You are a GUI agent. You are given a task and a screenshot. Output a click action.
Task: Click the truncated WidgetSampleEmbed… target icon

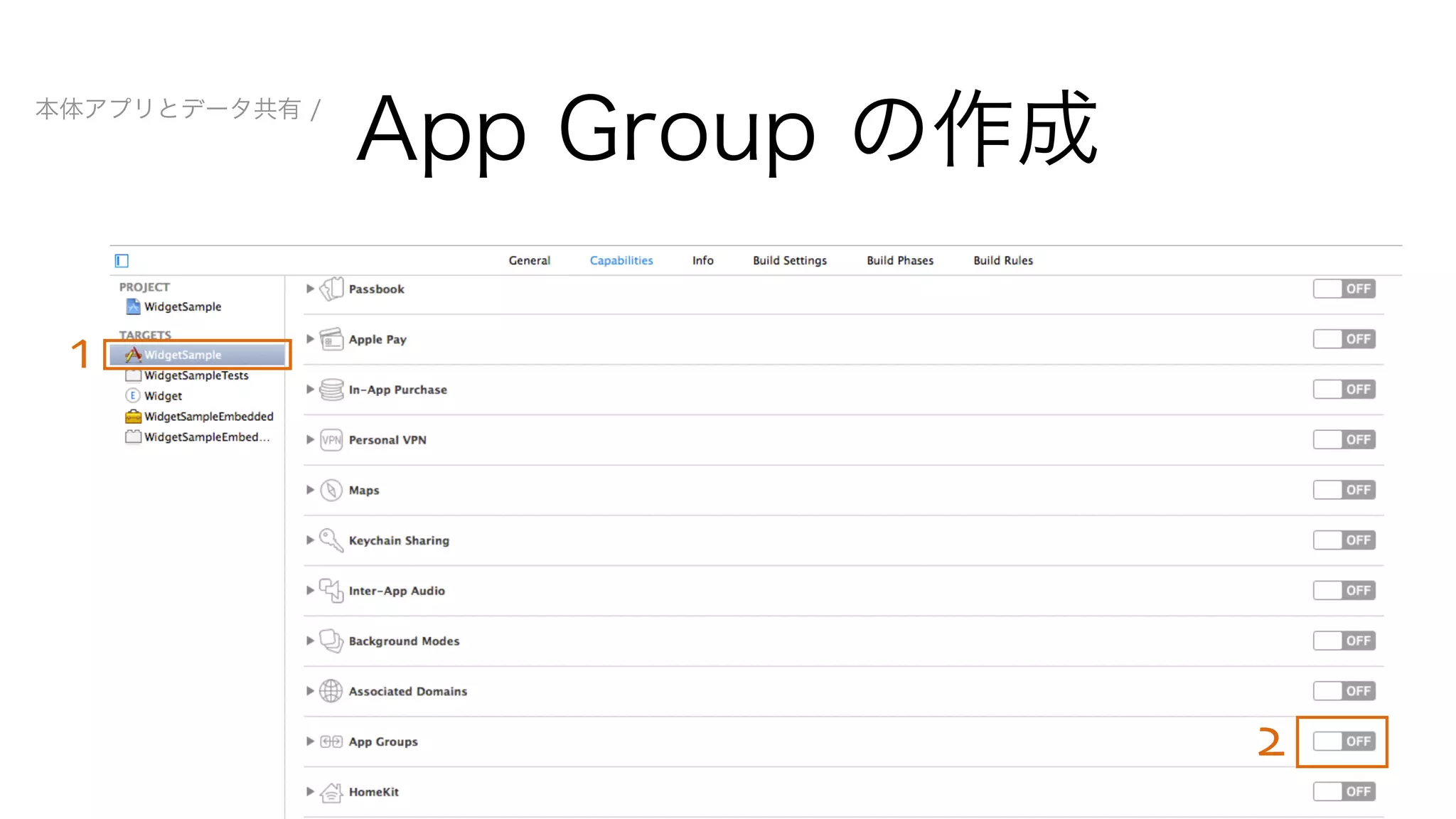(133, 437)
